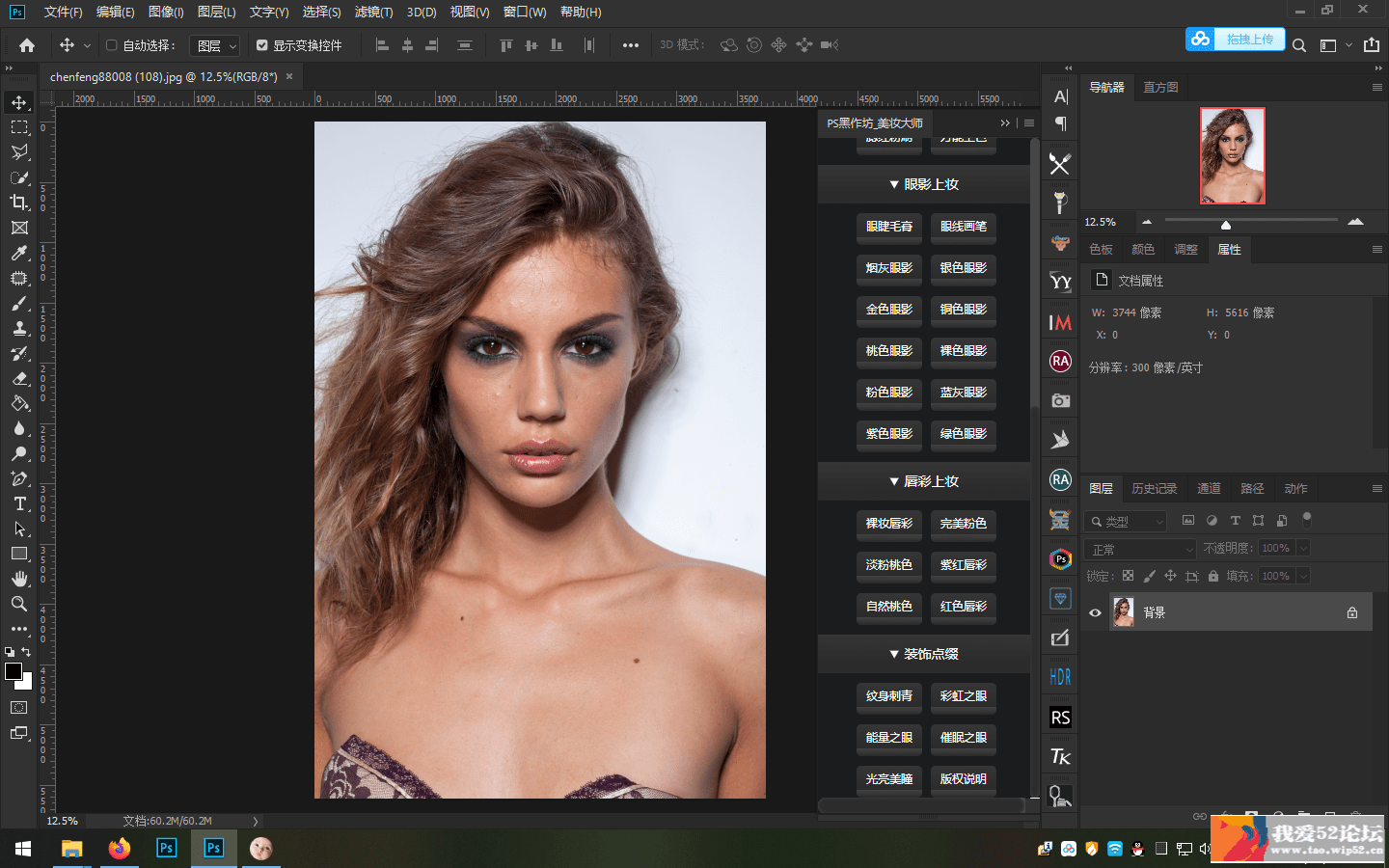Open the IM plugin panel icon
Viewport: 1389px width, 868px height.
coord(1060,322)
